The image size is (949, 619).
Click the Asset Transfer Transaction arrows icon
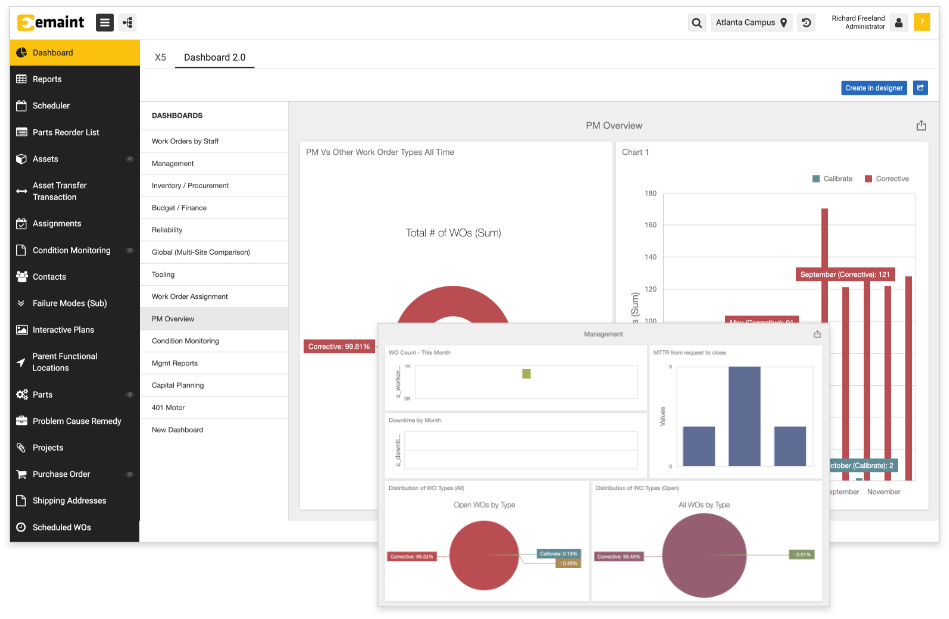coord(21,191)
